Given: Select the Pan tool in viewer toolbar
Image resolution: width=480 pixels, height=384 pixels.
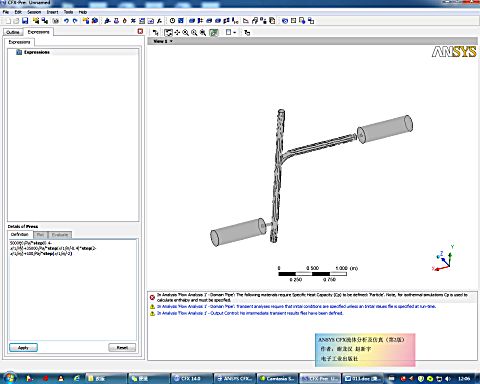Looking at the screenshot, I should (x=177, y=32).
